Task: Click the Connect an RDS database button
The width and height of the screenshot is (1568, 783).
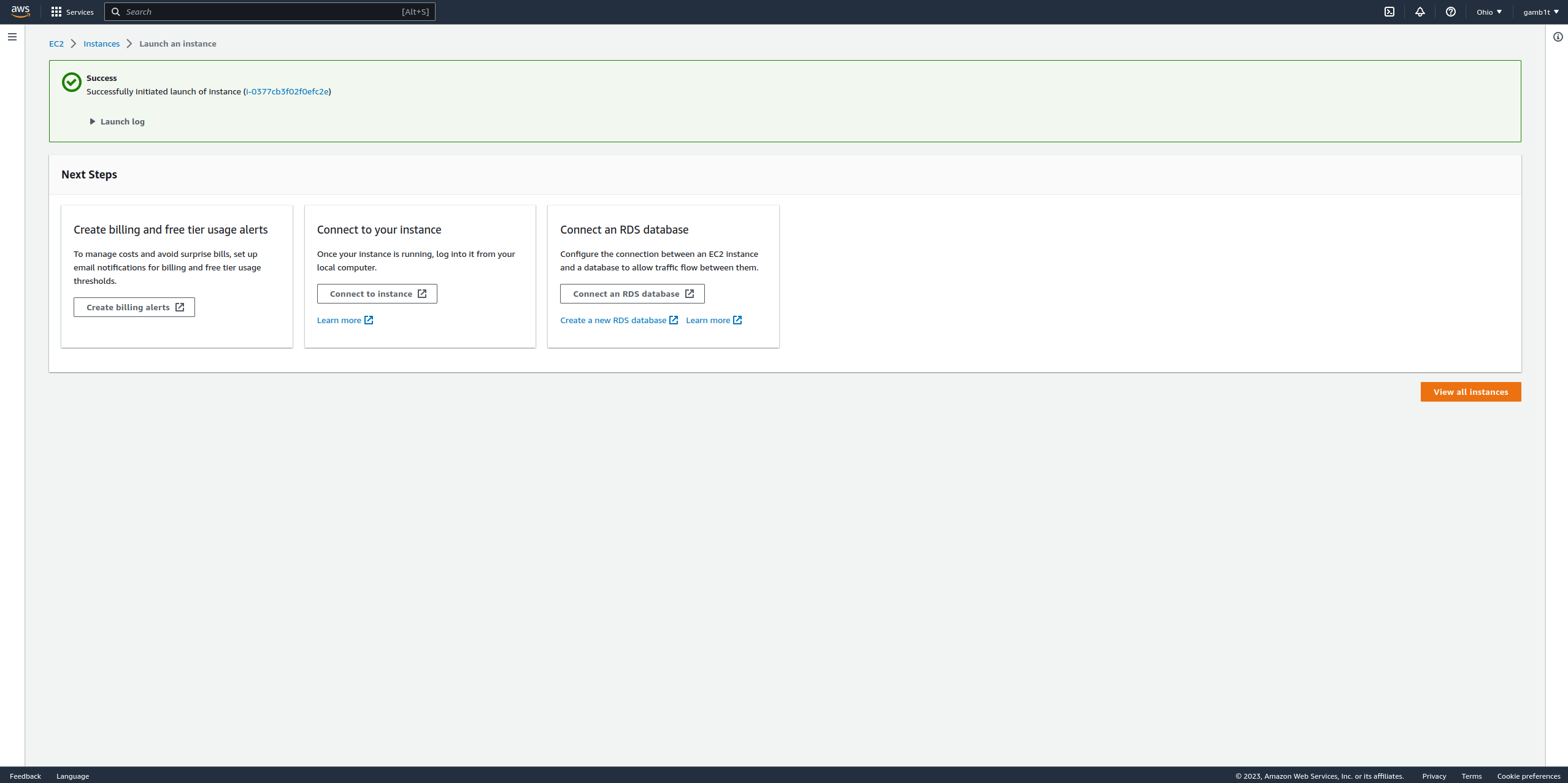Action: tap(632, 294)
